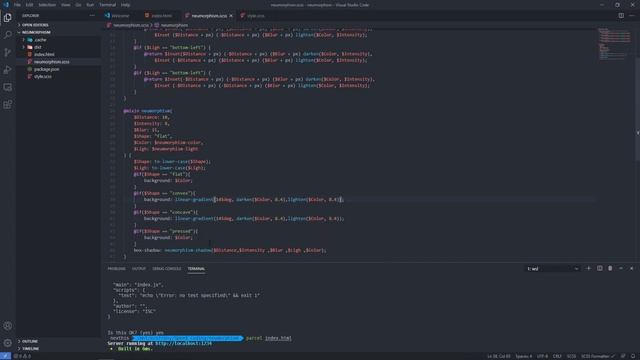Kill terminal with trash icon
This screenshot has width=640, height=360.
(x=610, y=269)
